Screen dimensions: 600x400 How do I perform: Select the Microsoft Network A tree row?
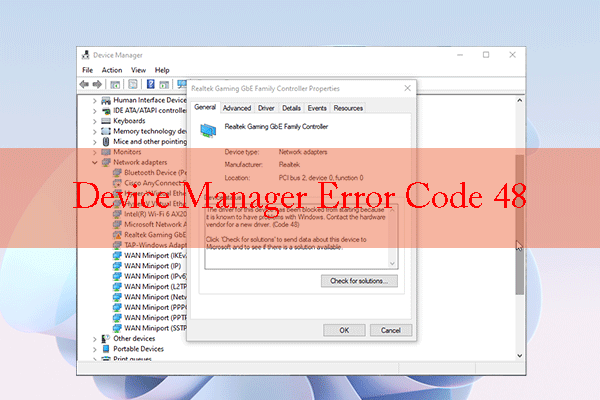pos(149,224)
